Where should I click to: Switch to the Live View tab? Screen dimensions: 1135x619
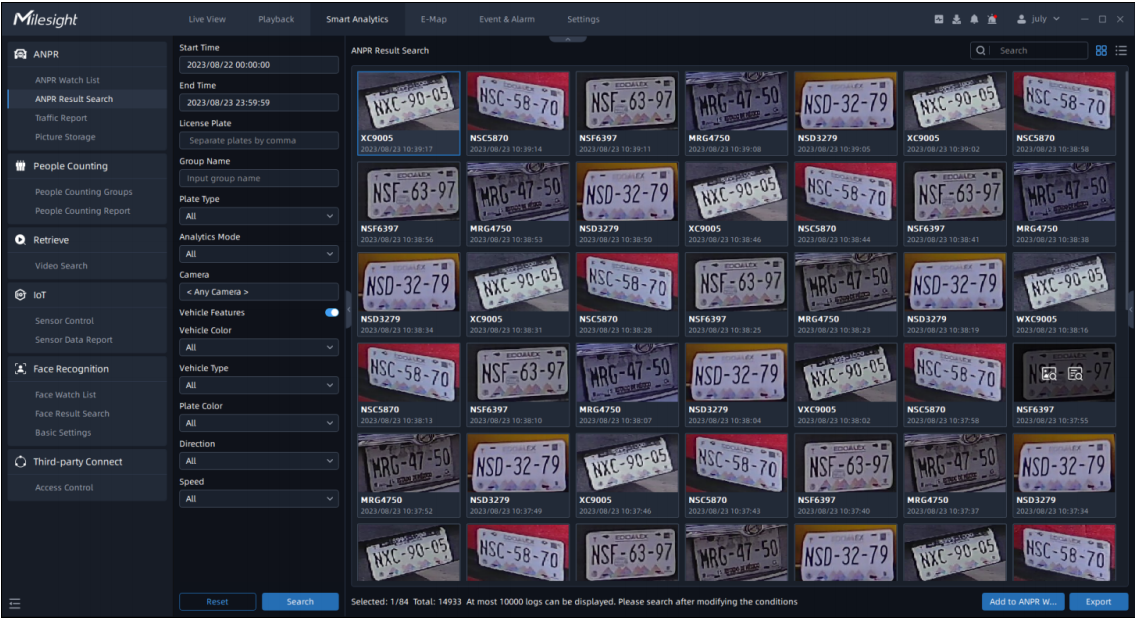(207, 20)
